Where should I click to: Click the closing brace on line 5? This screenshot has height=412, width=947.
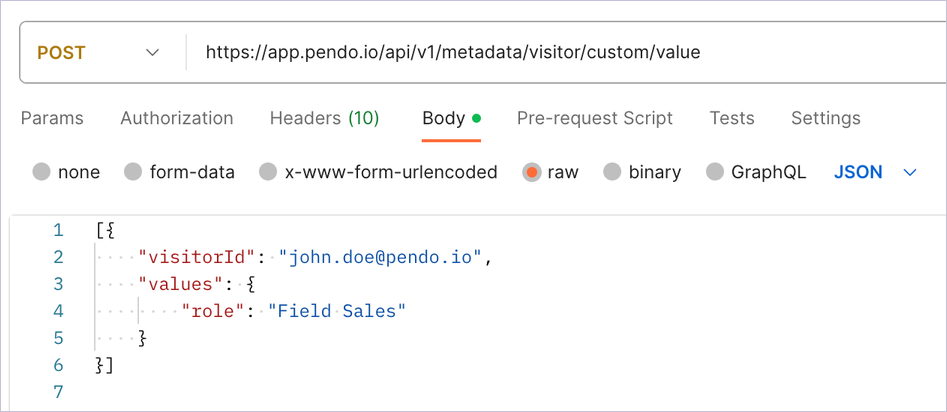(x=143, y=338)
